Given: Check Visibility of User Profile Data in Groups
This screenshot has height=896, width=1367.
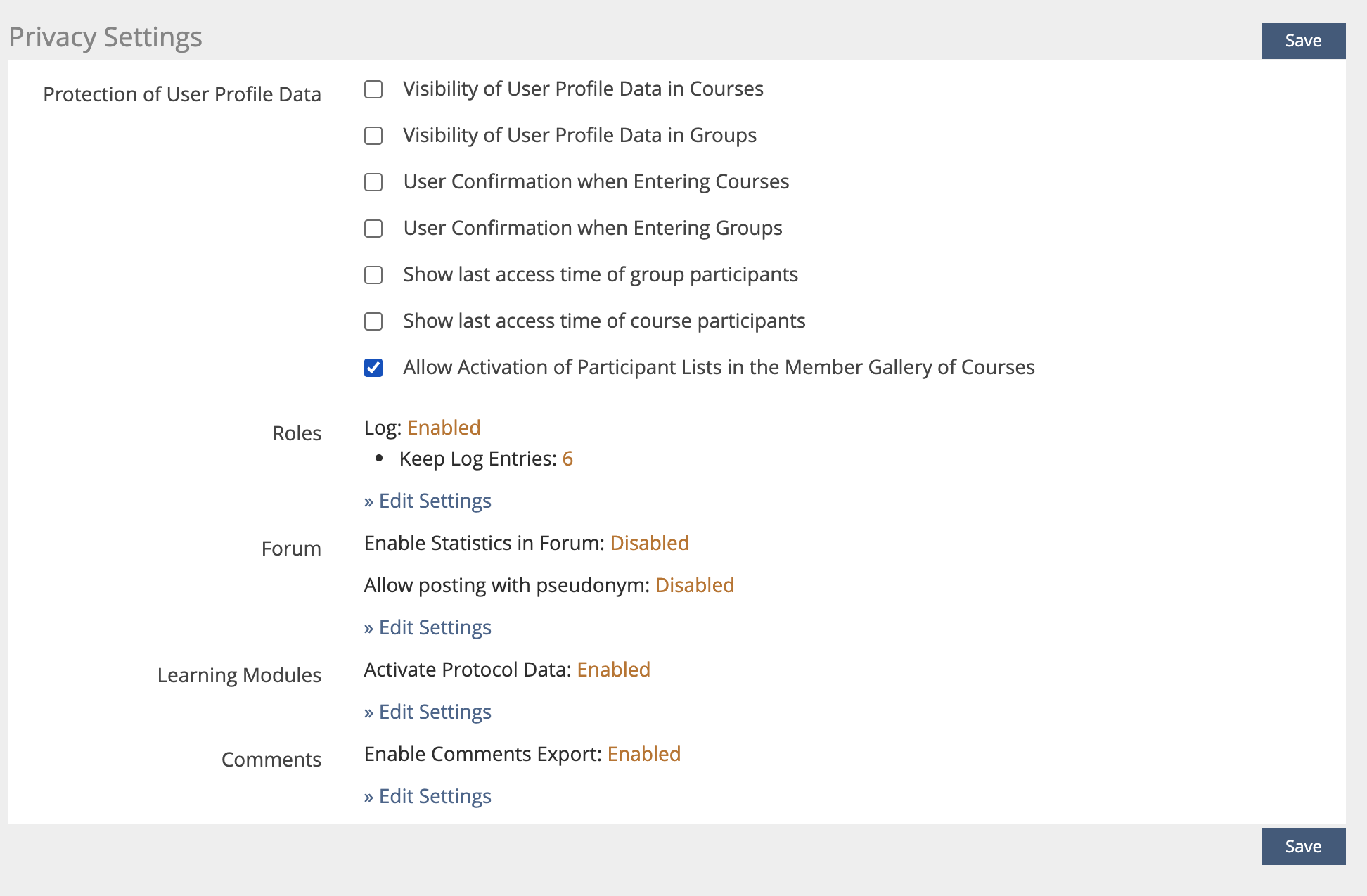Looking at the screenshot, I should [x=373, y=136].
